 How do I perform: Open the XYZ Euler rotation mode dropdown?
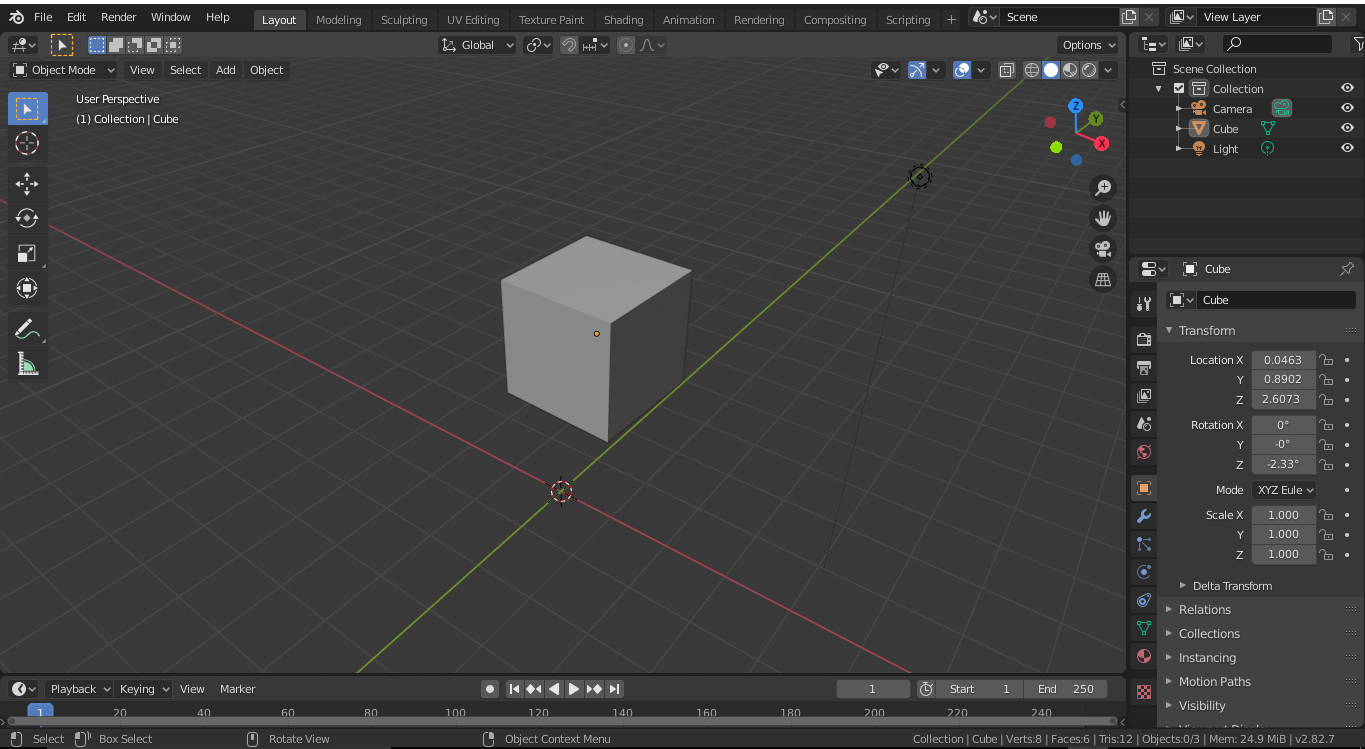click(1284, 490)
